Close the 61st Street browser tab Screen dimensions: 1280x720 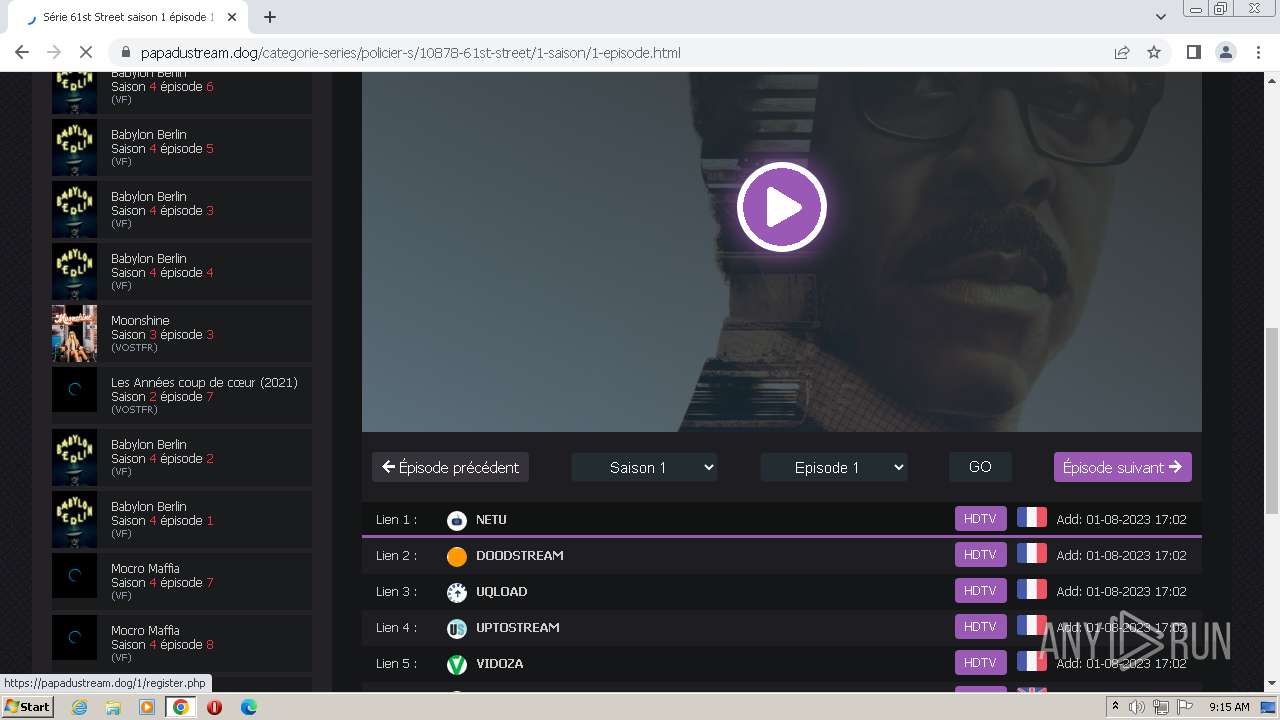(x=233, y=17)
